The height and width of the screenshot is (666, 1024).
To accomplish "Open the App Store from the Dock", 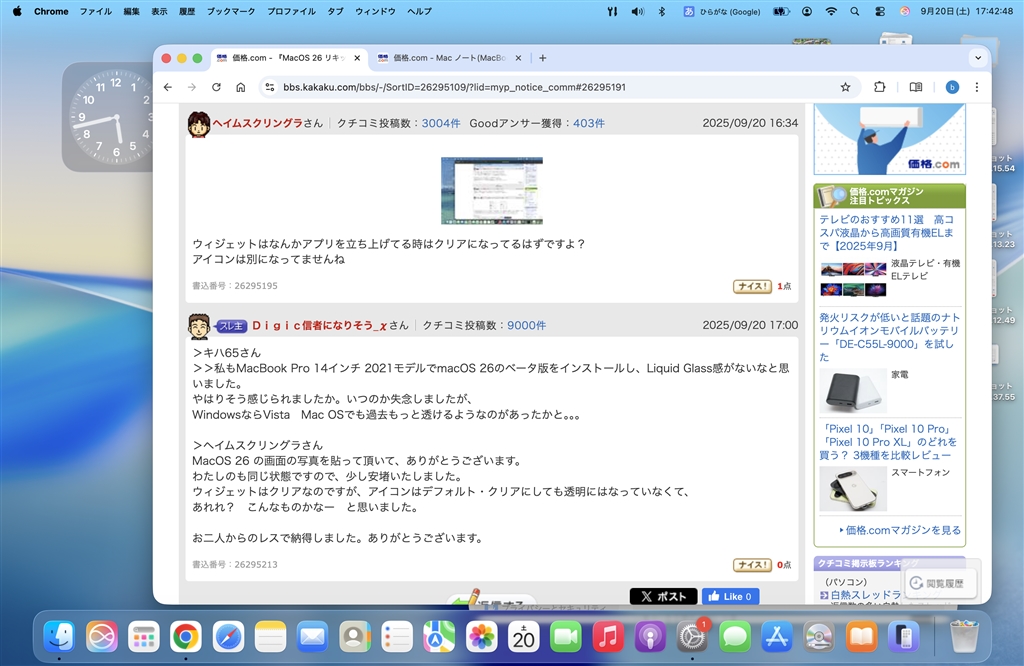I will [776, 637].
